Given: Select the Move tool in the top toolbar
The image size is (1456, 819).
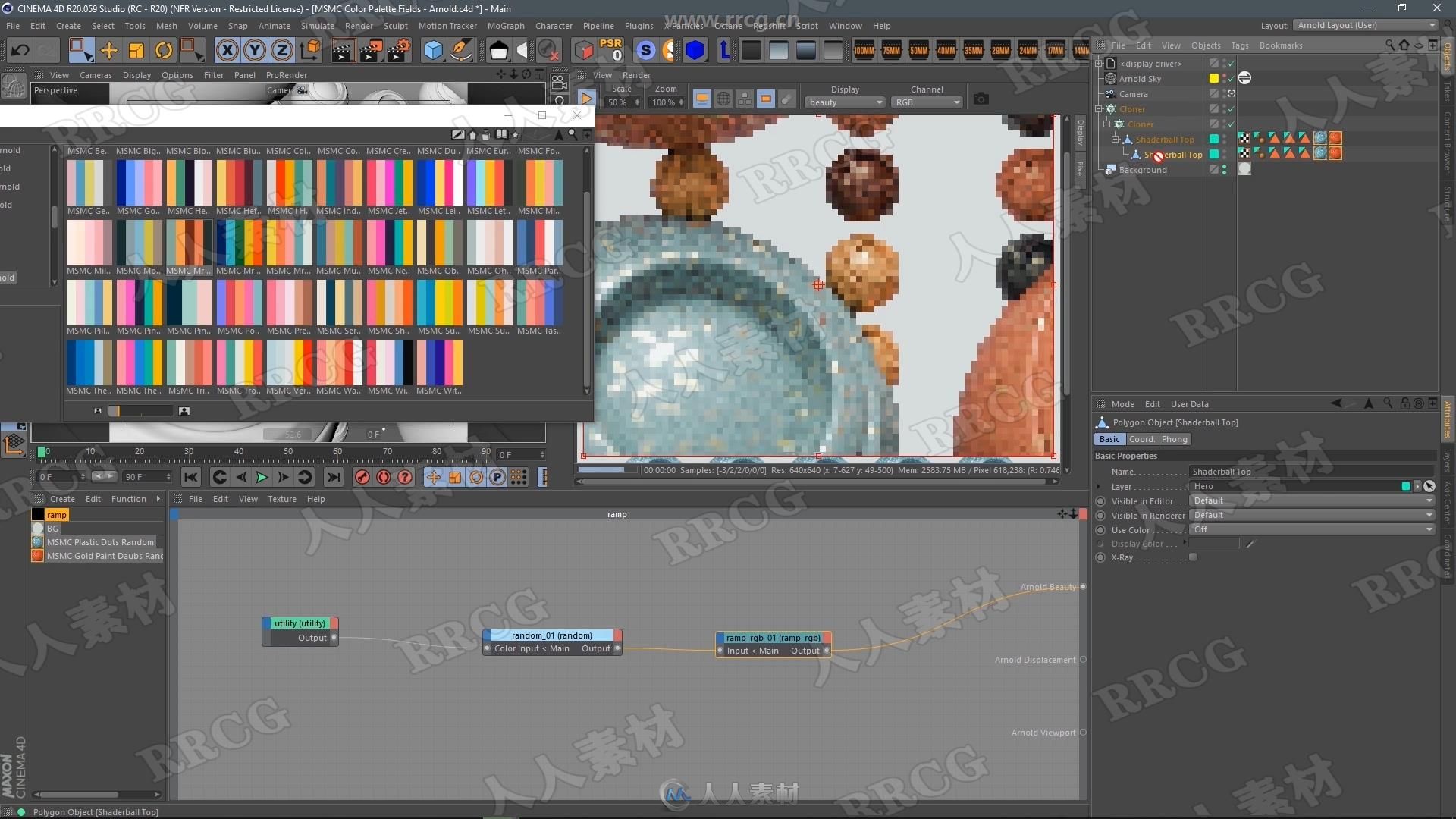Looking at the screenshot, I should pyautogui.click(x=109, y=51).
